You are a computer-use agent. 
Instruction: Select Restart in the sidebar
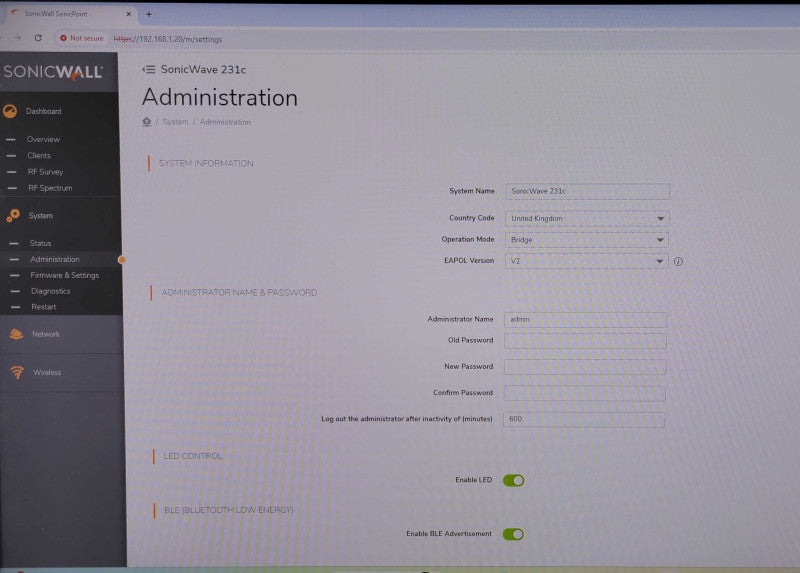(x=44, y=307)
